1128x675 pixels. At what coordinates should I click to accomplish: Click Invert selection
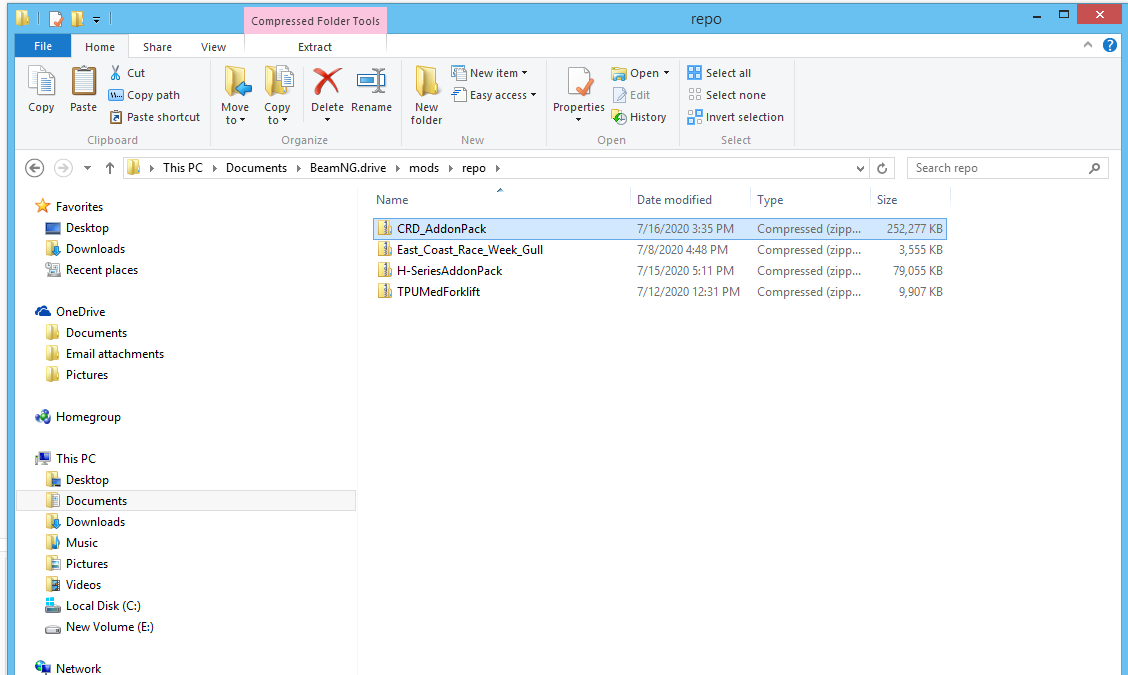736,117
